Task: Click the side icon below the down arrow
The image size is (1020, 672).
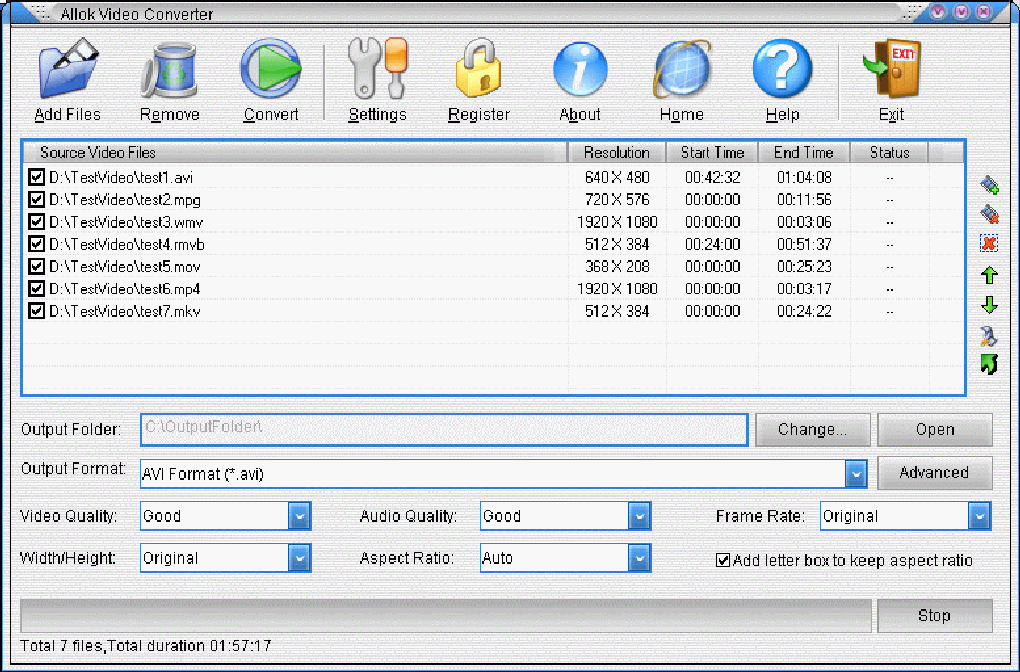Action: click(x=989, y=336)
